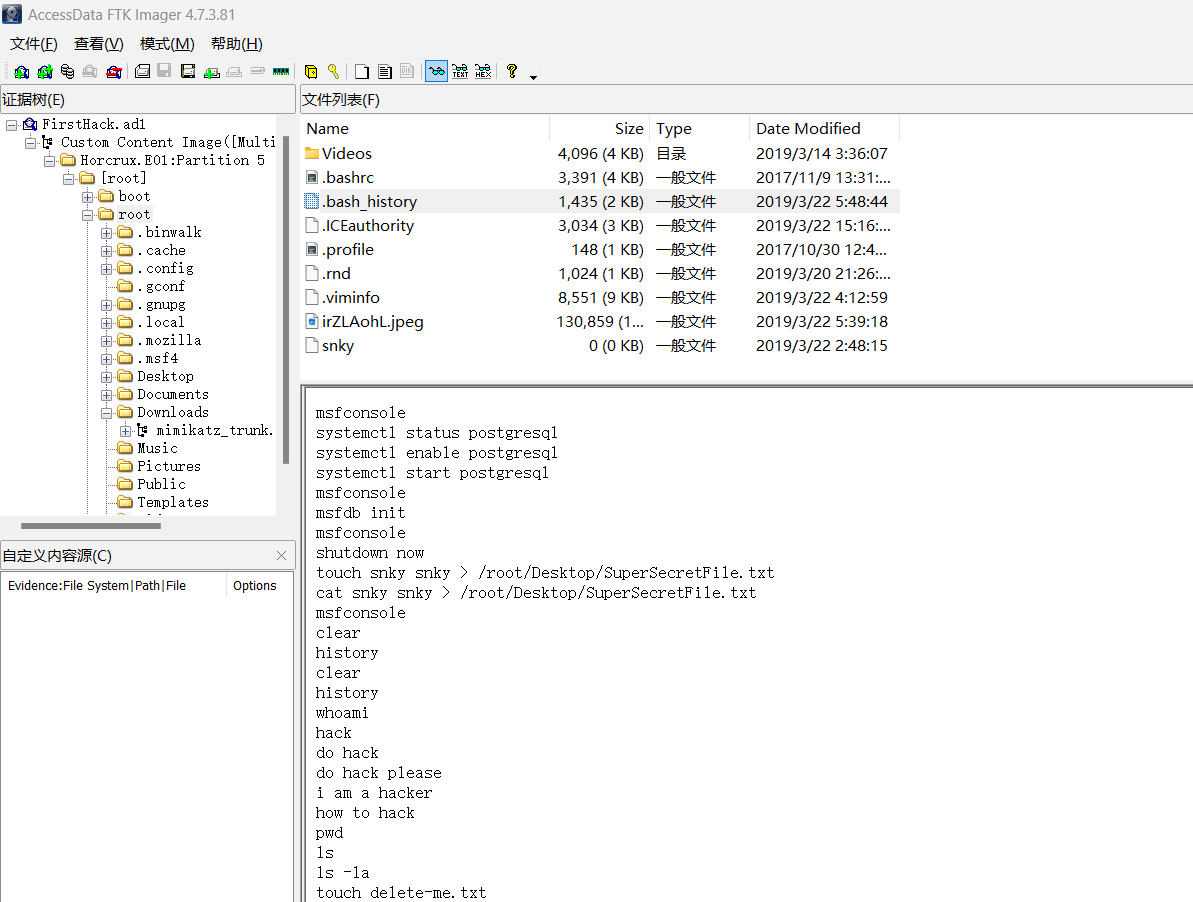This screenshot has width=1193, height=902.
Task: Select the .msf4 folder in tree
Action: 157,358
